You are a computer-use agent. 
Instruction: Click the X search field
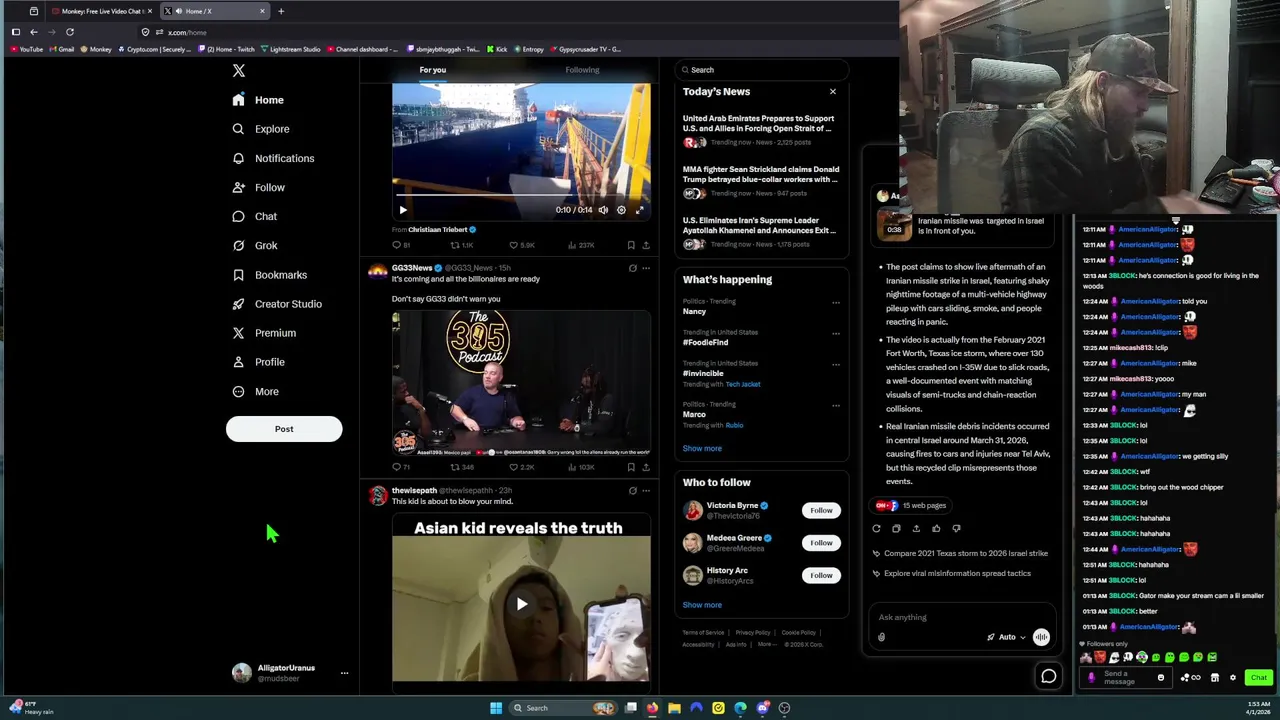tap(762, 70)
